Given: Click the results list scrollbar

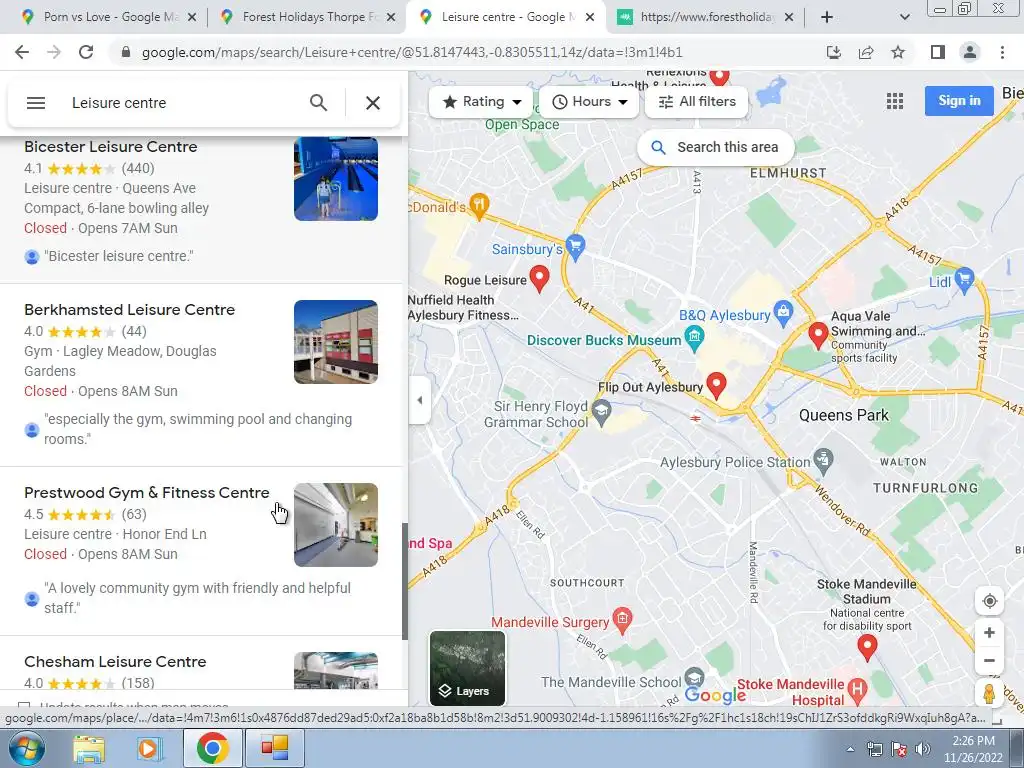Looking at the screenshot, I should coord(405,581).
